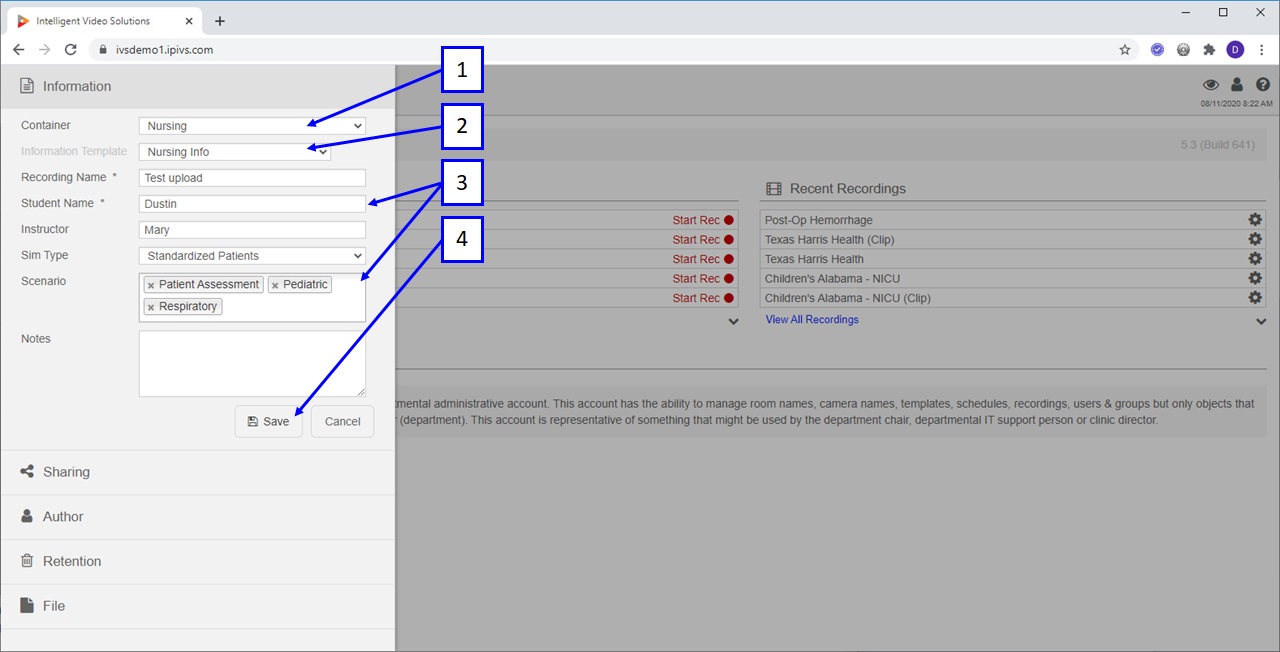Viewport: 1280px width, 652px height.
Task: Click inside the Notes text area
Action: [252, 364]
